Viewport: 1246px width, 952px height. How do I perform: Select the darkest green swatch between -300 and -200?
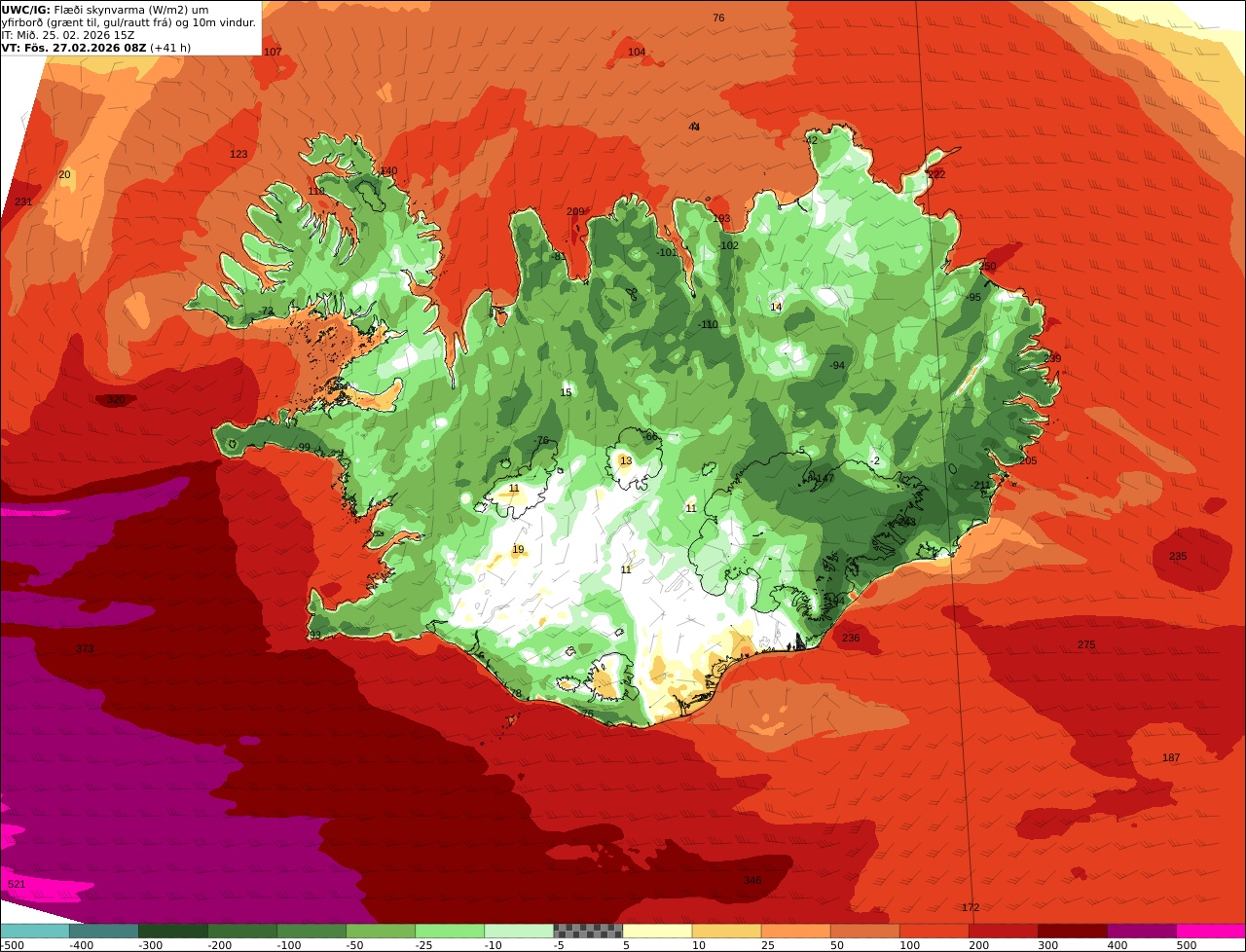[x=172, y=931]
